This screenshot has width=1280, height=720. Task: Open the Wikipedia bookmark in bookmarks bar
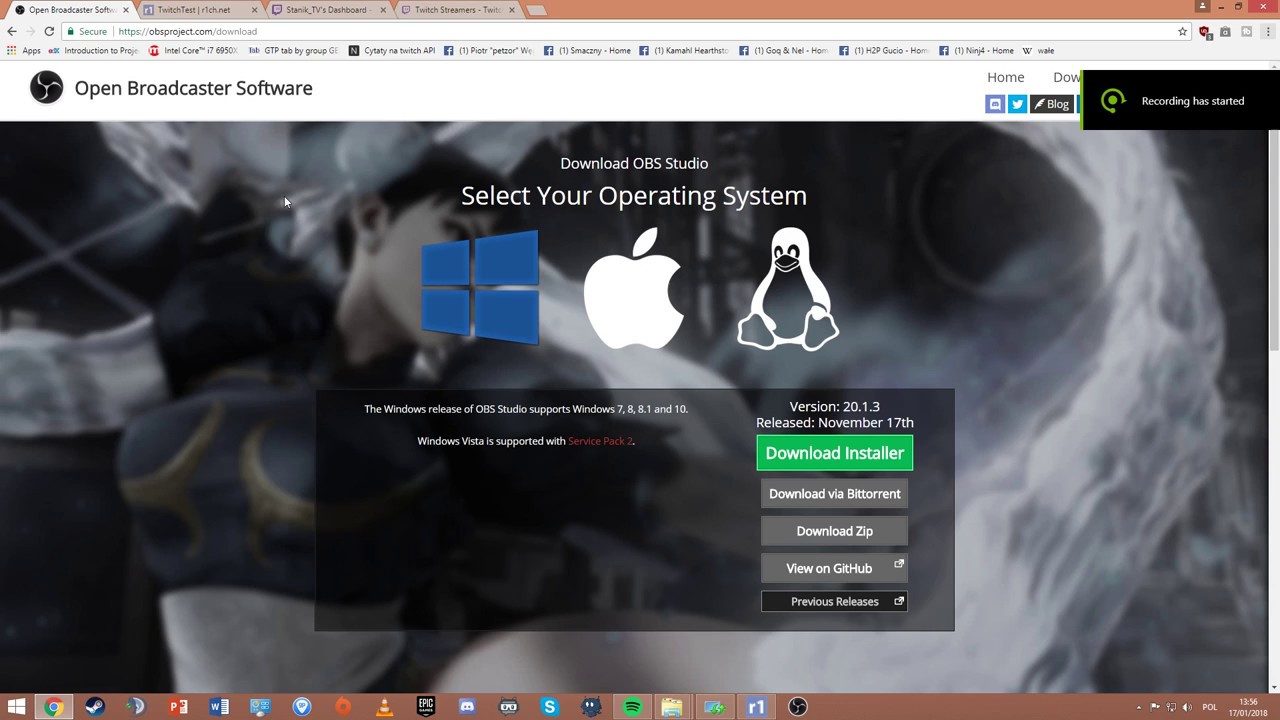coord(1038,51)
